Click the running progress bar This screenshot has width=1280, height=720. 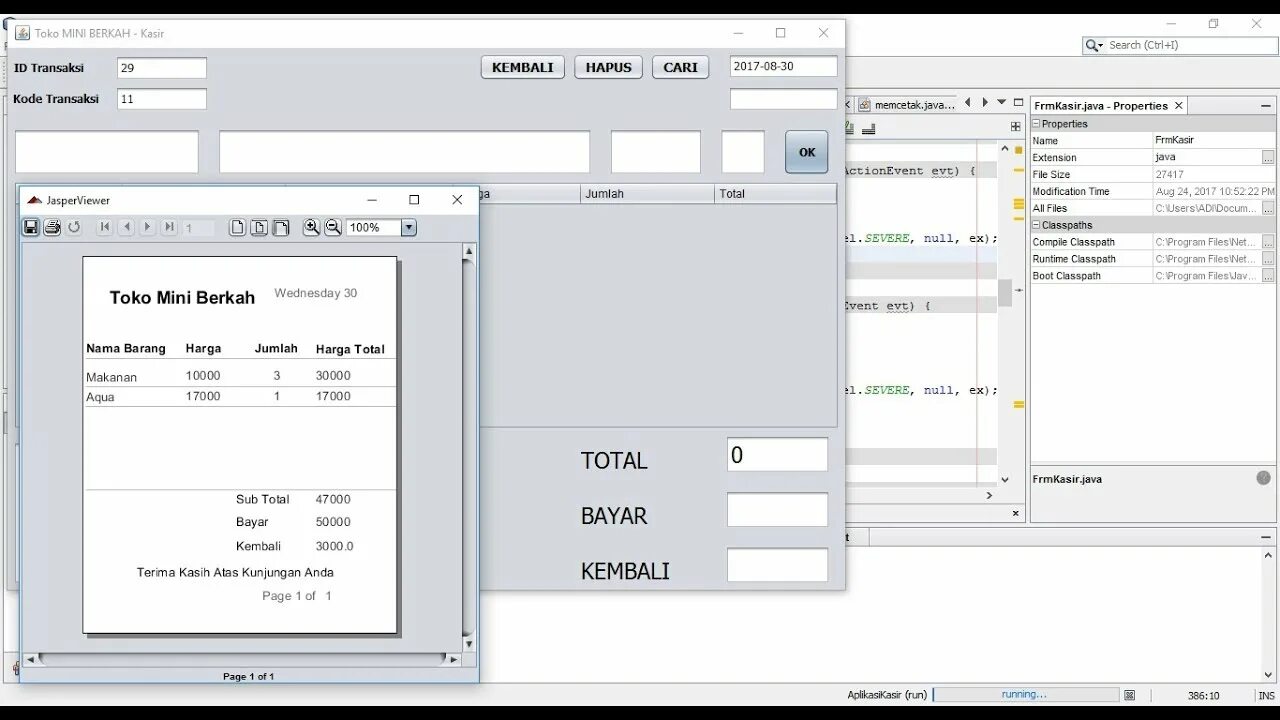tap(1026, 694)
